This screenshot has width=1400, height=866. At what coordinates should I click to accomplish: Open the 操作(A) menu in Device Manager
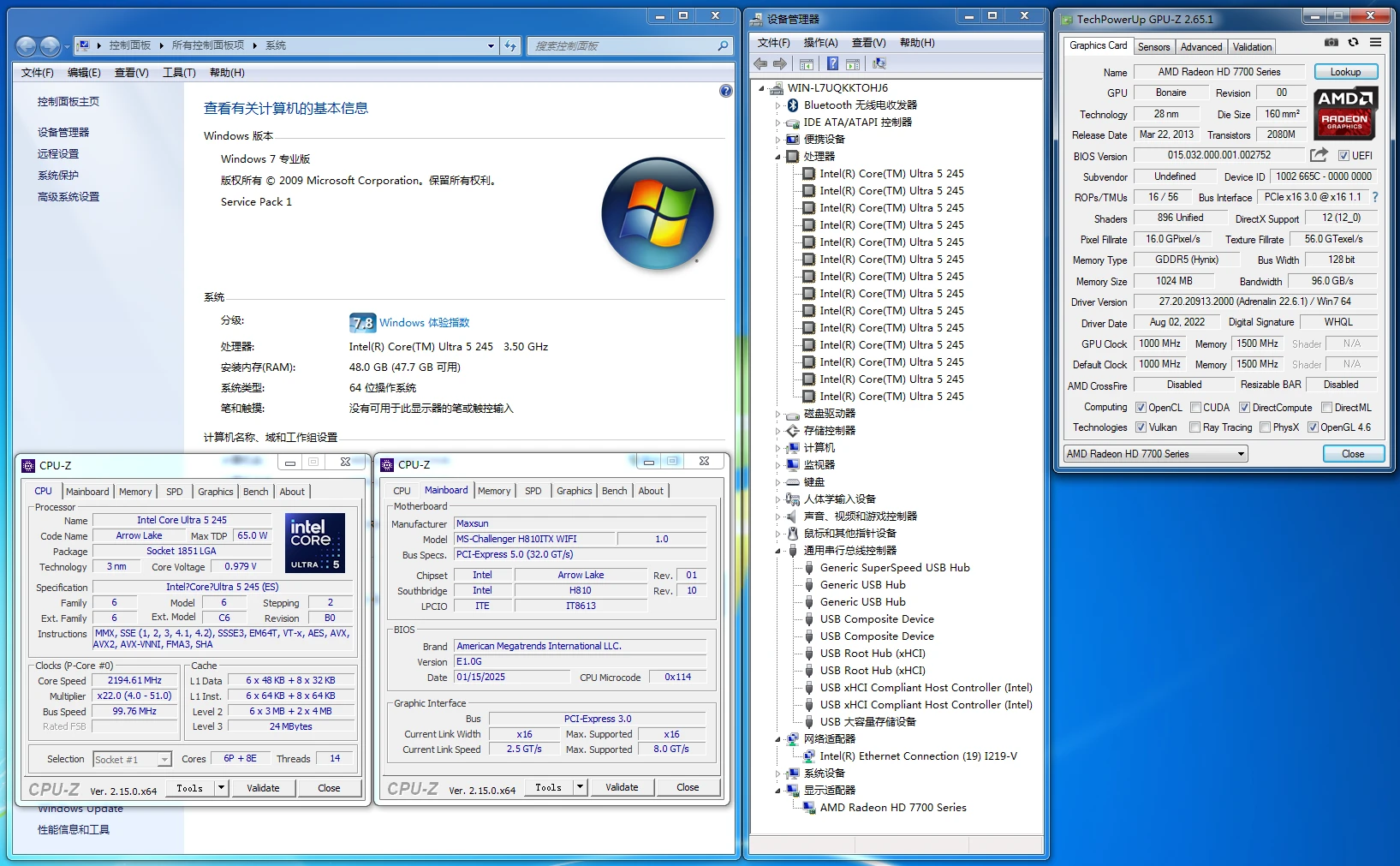[x=820, y=43]
